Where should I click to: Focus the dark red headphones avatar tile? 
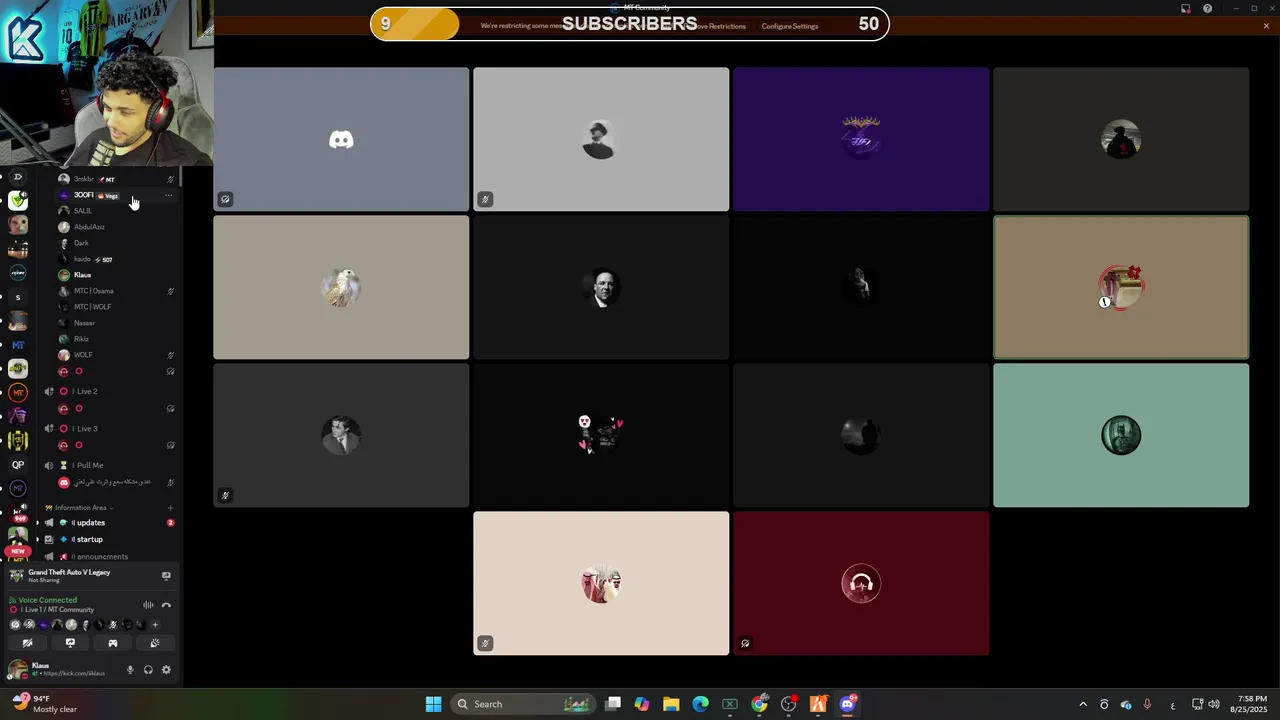click(x=861, y=584)
